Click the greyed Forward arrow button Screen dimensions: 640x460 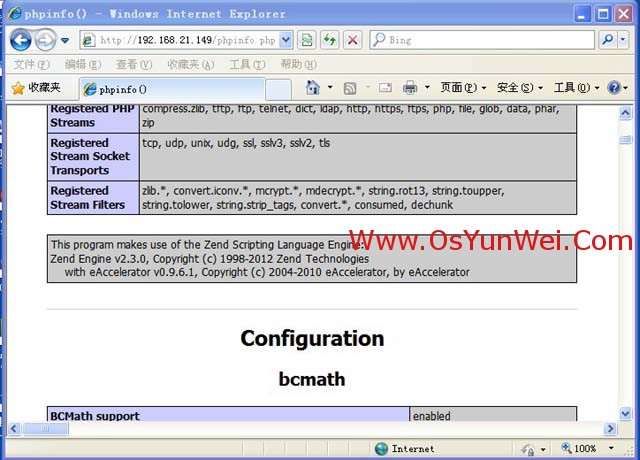(45, 40)
